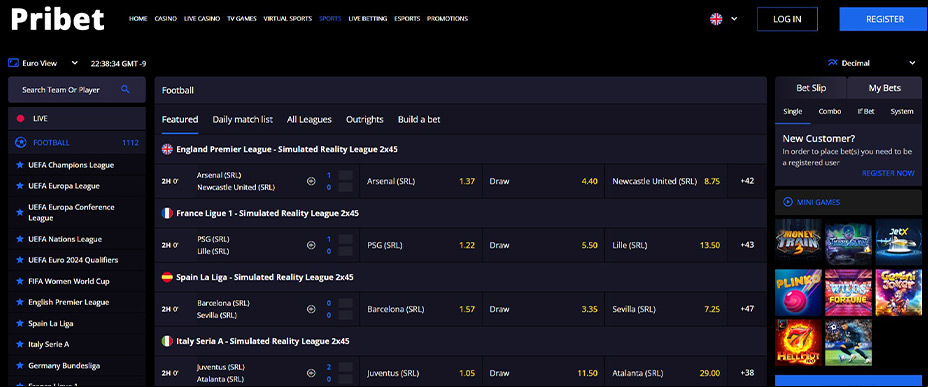Launch the Plinko mini game
The width and height of the screenshot is (928, 387).
click(798, 292)
